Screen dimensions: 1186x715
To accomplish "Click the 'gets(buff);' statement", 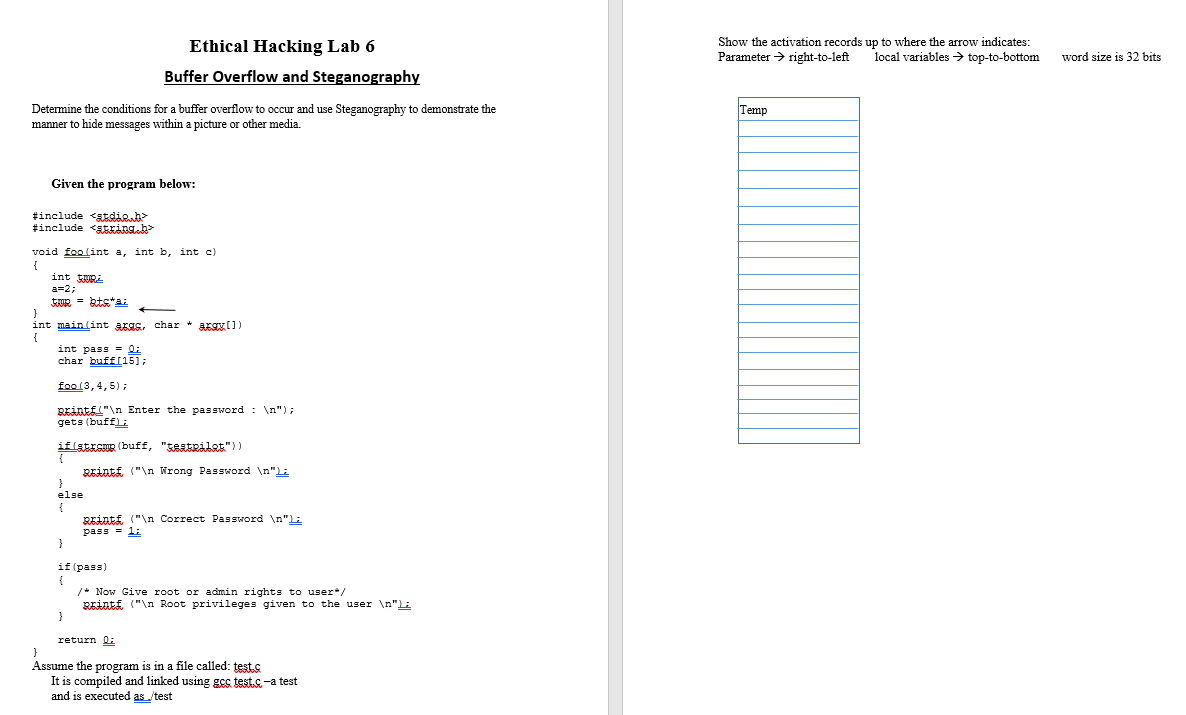I will click(95, 421).
